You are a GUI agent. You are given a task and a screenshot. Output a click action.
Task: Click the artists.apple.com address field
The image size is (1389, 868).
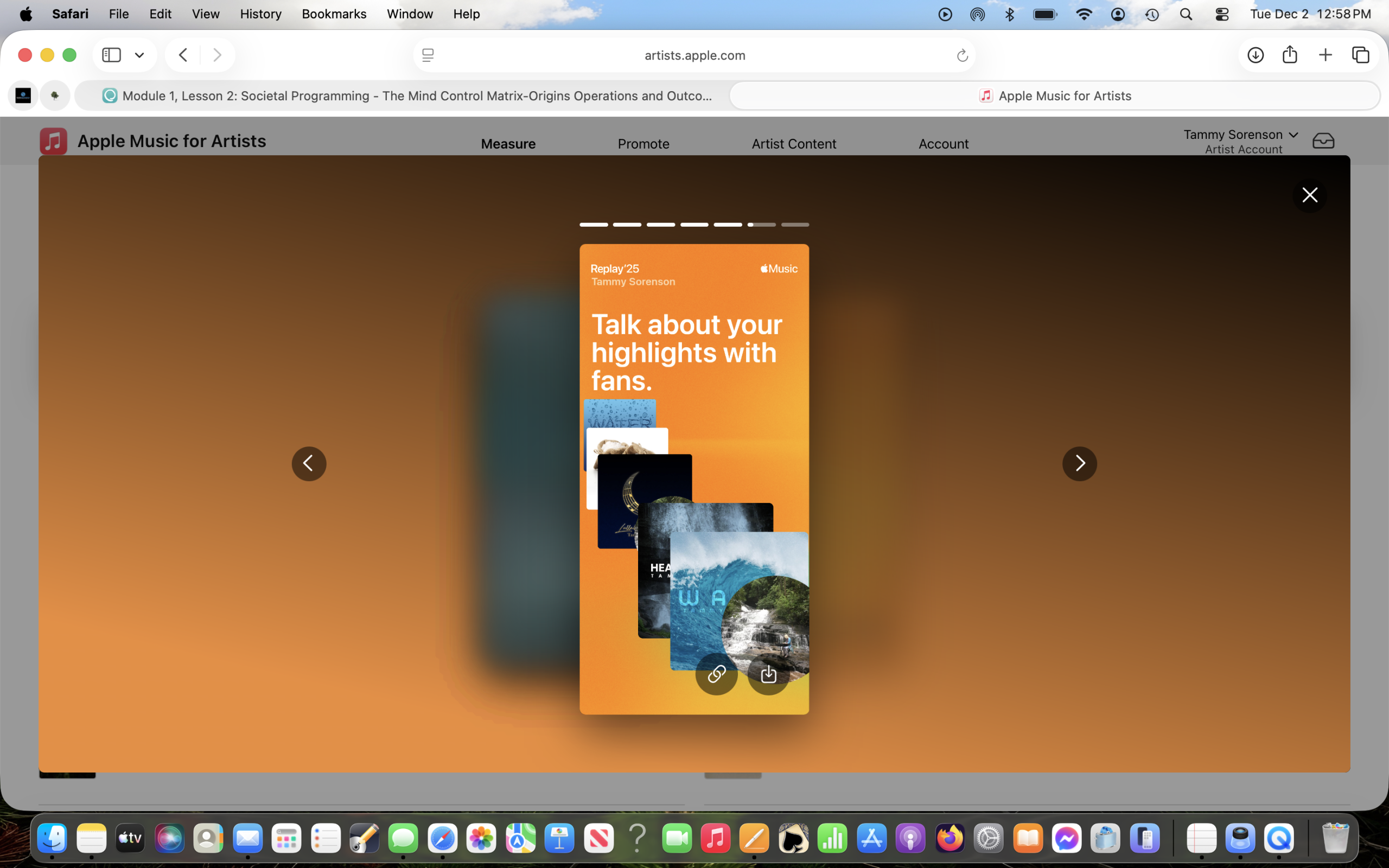[694, 55]
